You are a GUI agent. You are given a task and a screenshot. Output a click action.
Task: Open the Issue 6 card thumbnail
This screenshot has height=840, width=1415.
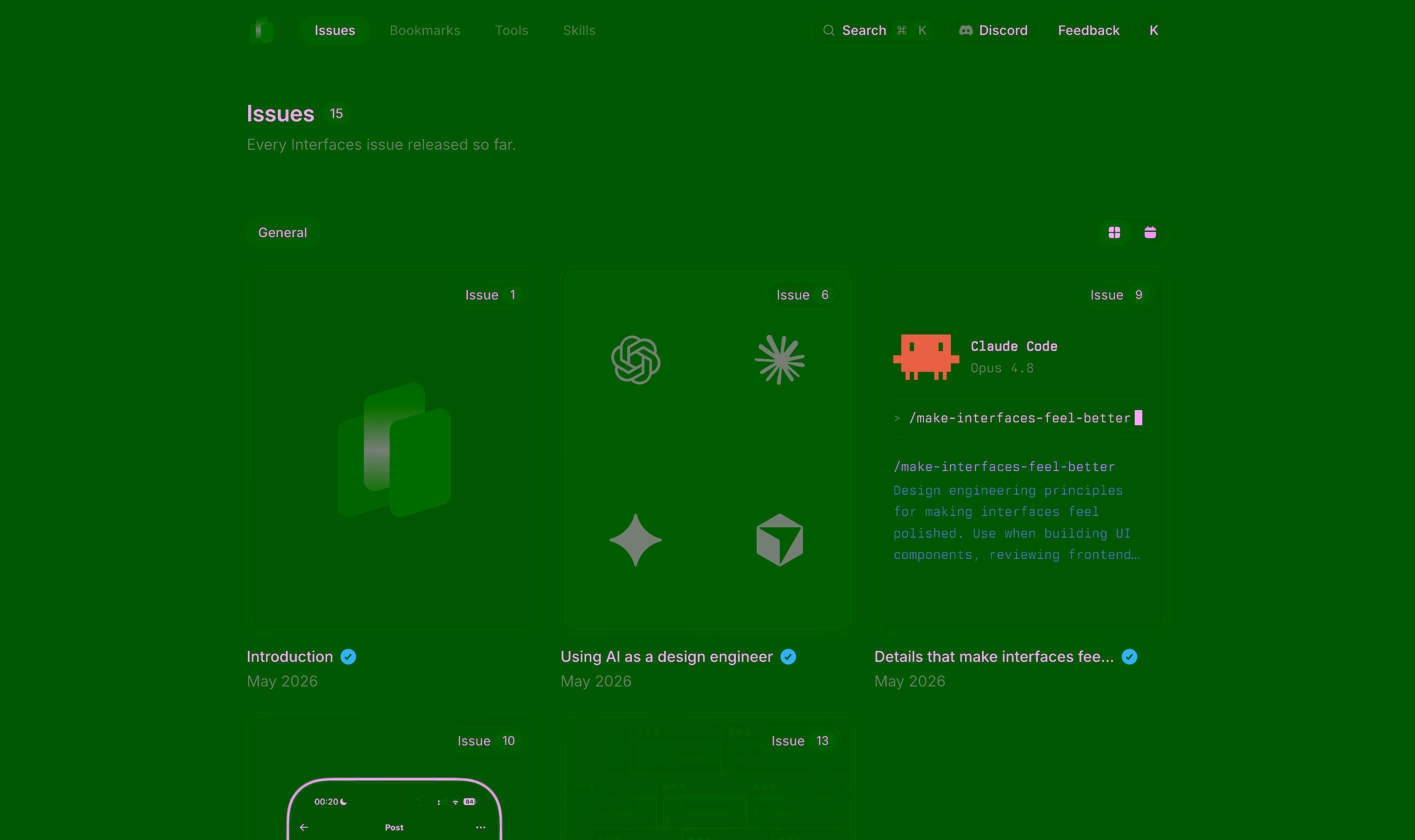[x=707, y=449]
